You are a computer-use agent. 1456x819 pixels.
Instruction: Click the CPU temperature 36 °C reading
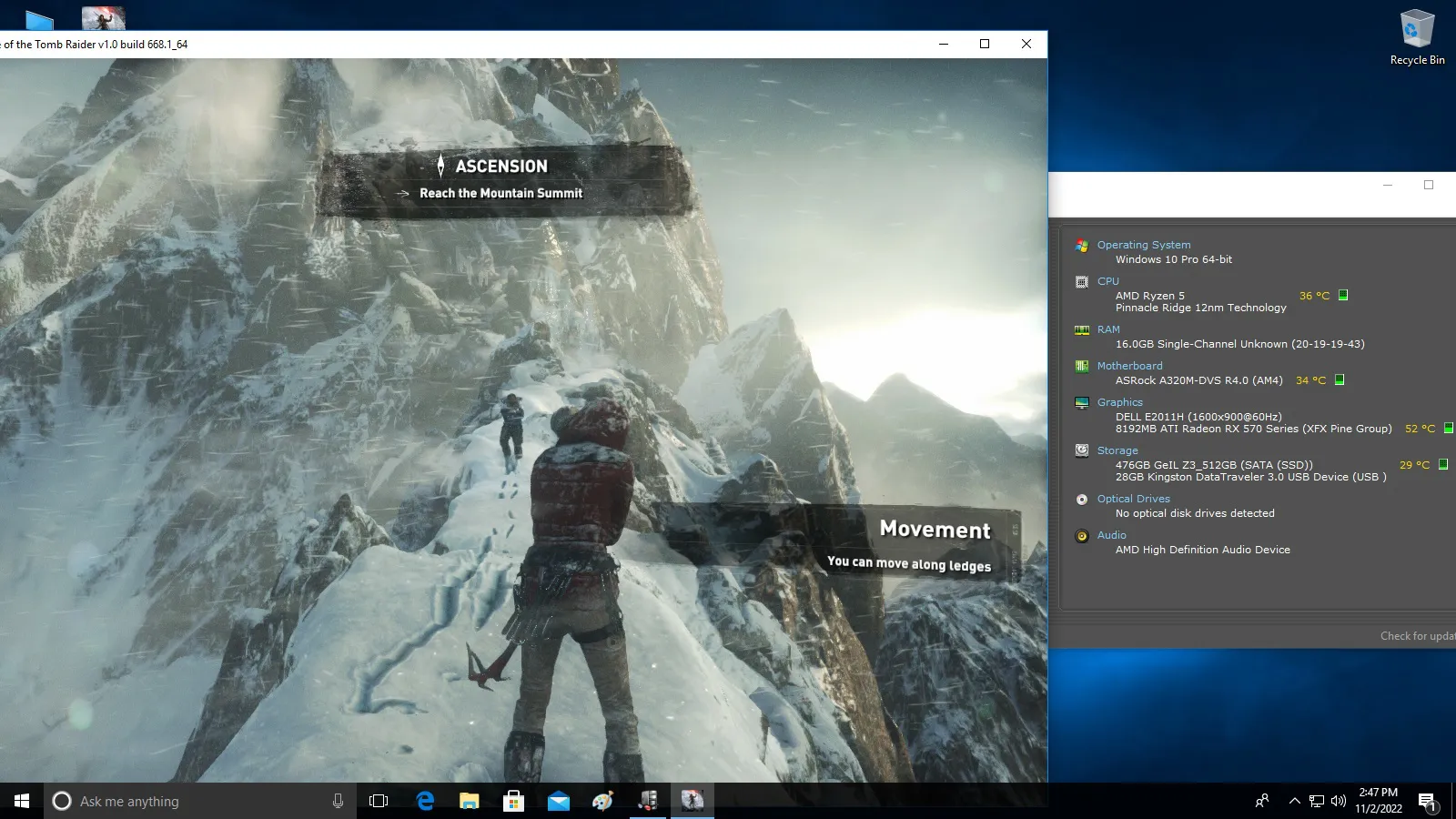click(x=1314, y=296)
